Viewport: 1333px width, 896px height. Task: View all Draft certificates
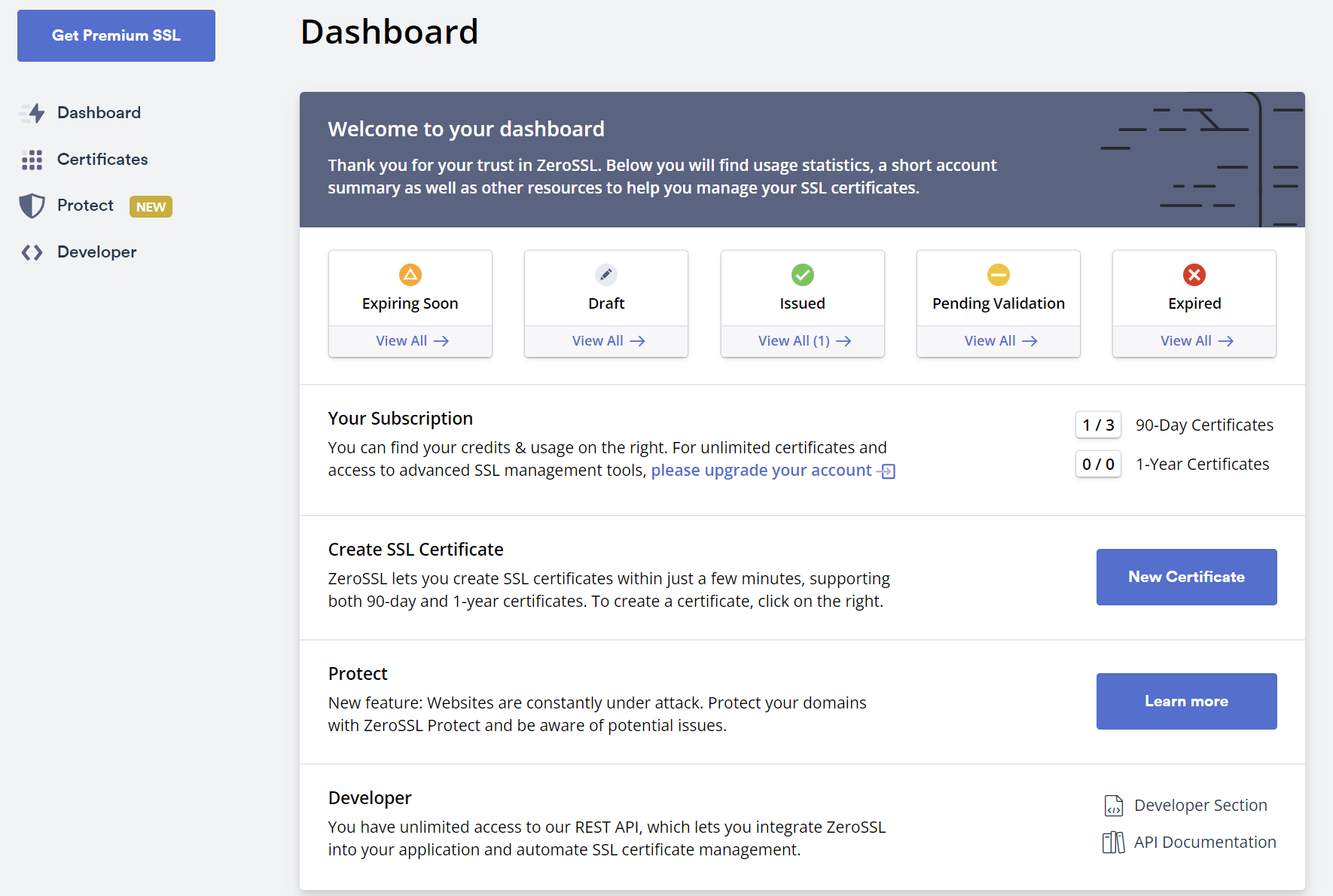(607, 341)
